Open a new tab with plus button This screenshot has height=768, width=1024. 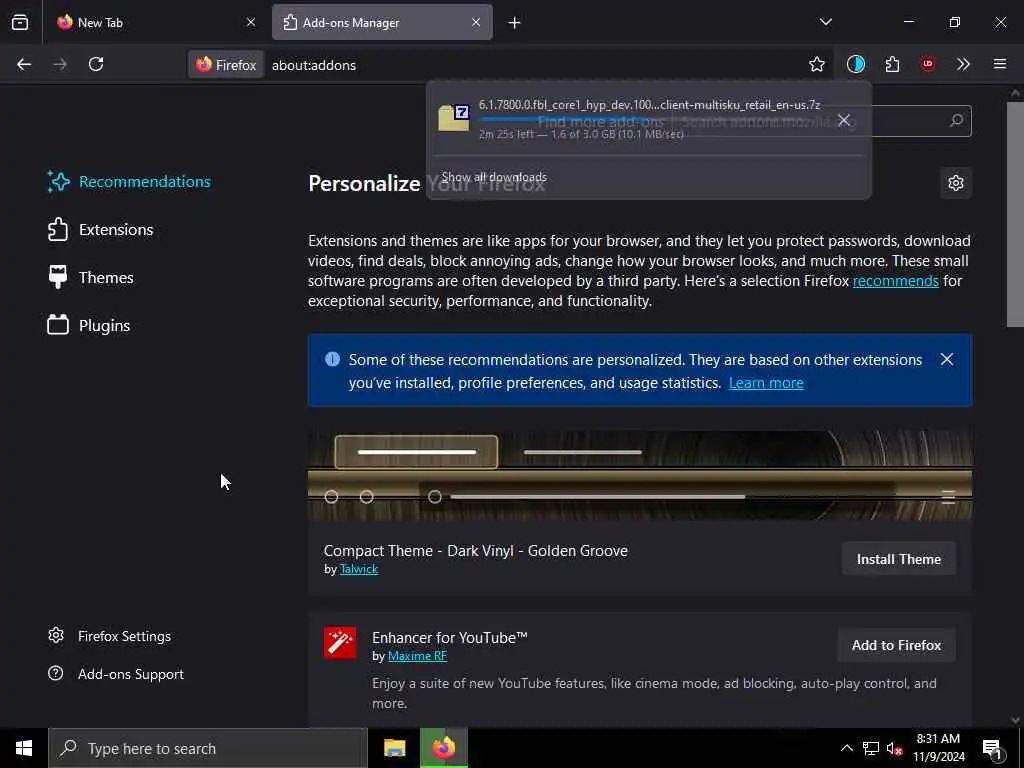[515, 23]
